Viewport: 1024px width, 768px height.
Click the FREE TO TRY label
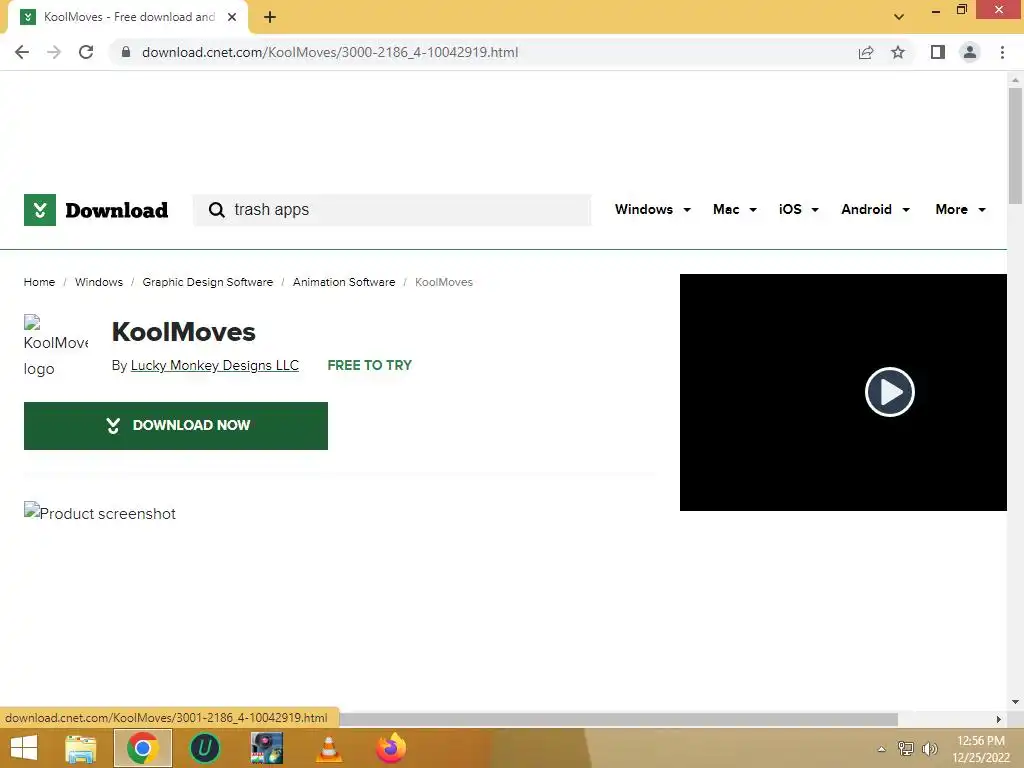[x=370, y=366]
